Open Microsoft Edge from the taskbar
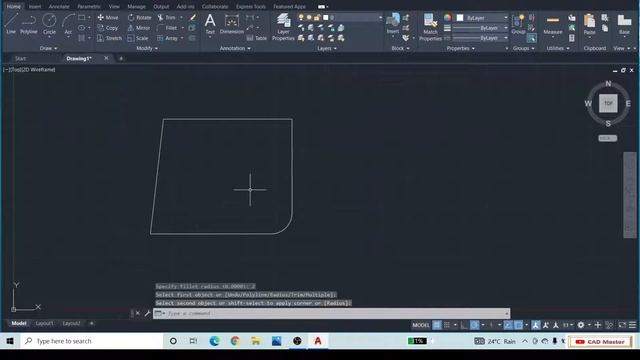This screenshot has height=360, width=640. [x=214, y=341]
